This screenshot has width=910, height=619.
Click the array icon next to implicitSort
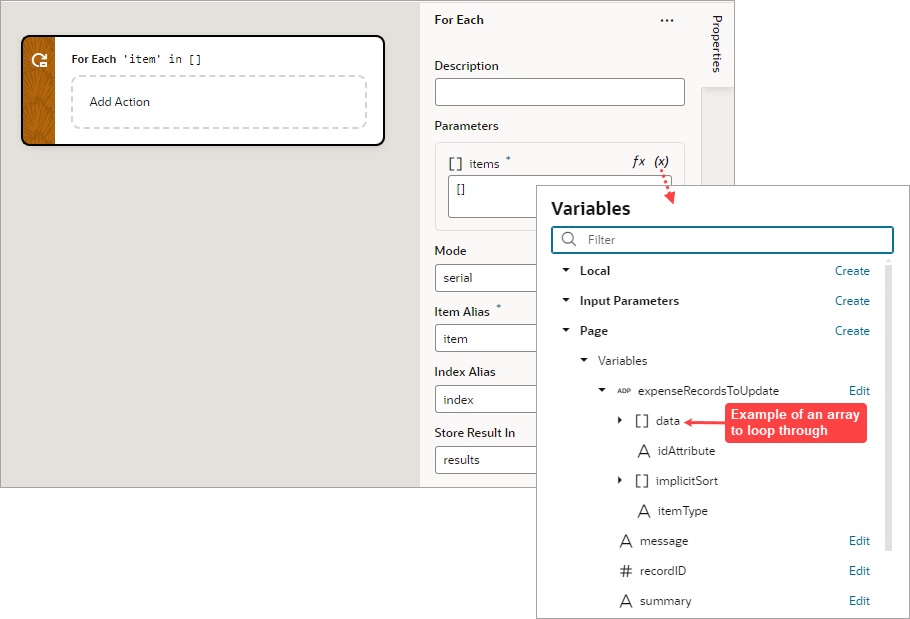[x=641, y=480]
